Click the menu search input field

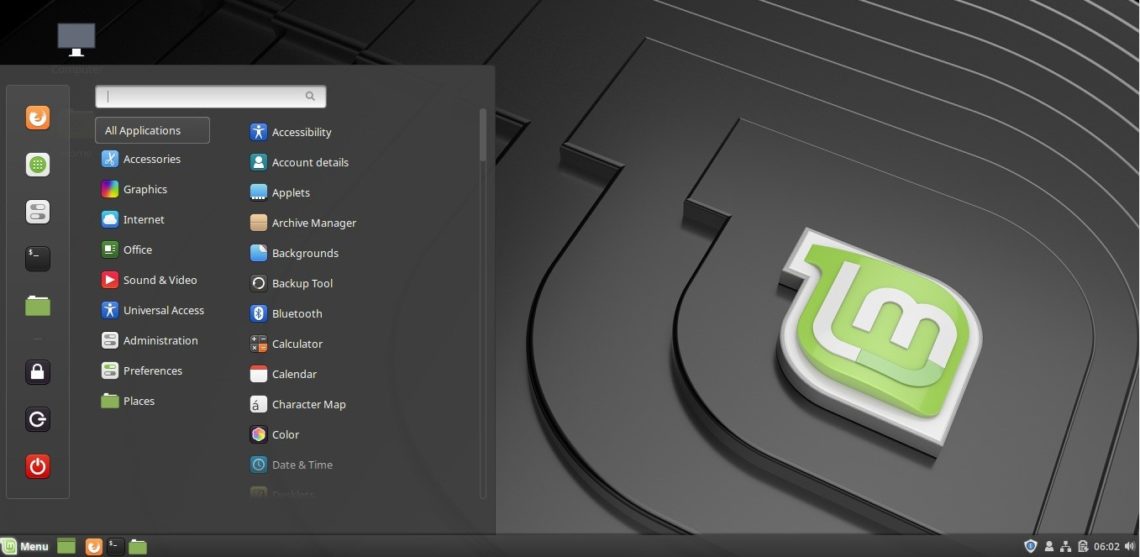tap(210, 96)
